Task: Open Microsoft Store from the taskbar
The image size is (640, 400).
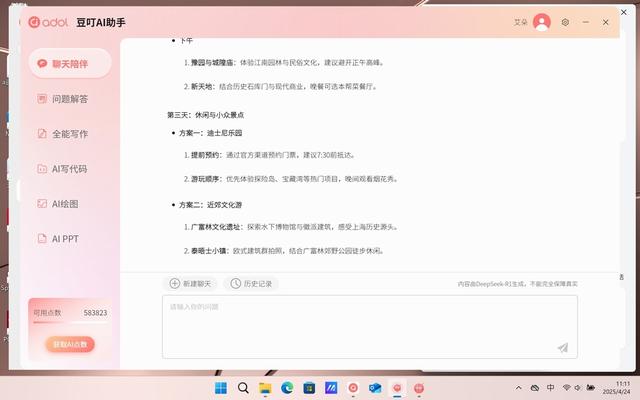Action: point(309,388)
